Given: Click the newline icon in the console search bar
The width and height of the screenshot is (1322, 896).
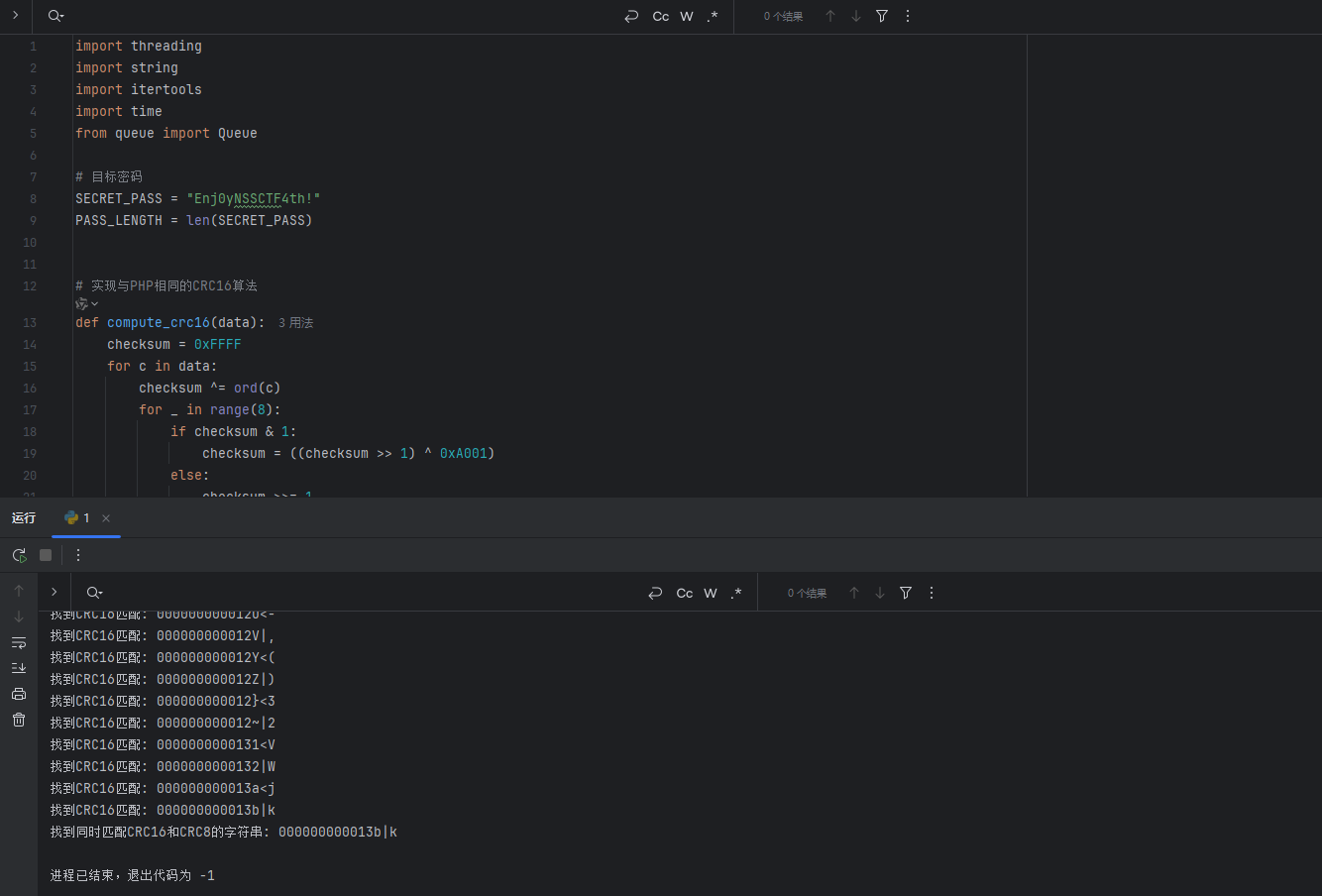Looking at the screenshot, I should (655, 593).
